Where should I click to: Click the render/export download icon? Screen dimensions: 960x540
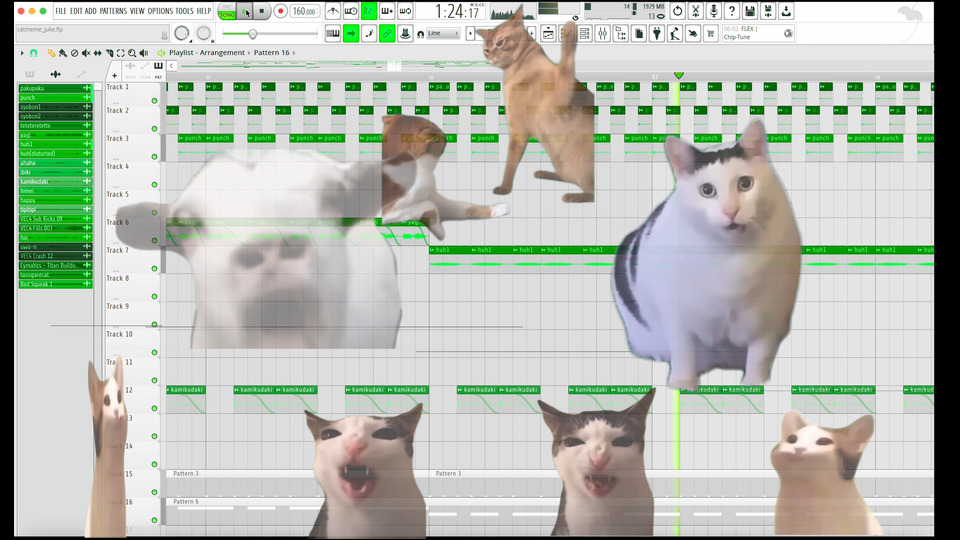pos(786,11)
